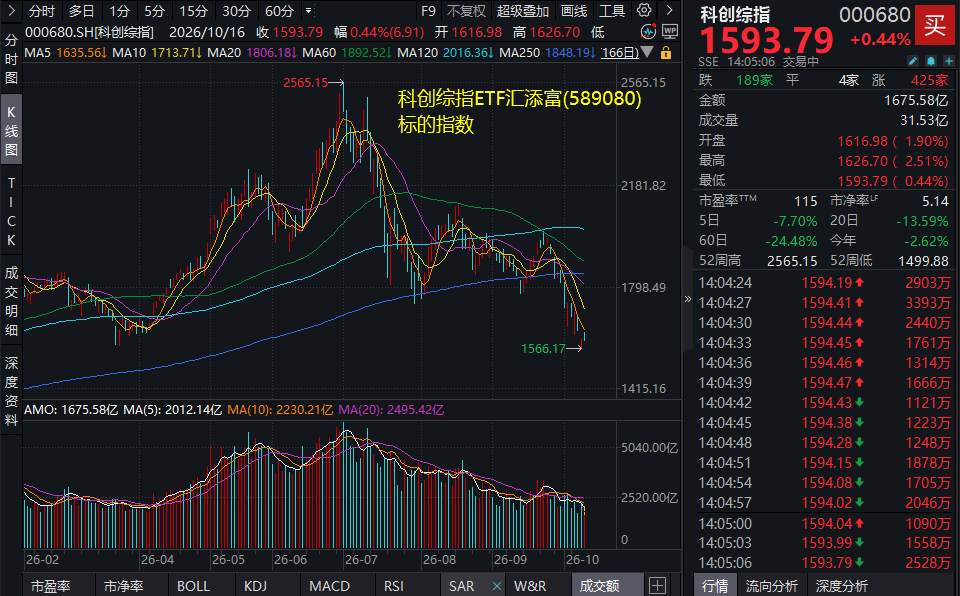960x596 pixels.
Task: Open the chart settings gear icon
Action: [643, 10]
